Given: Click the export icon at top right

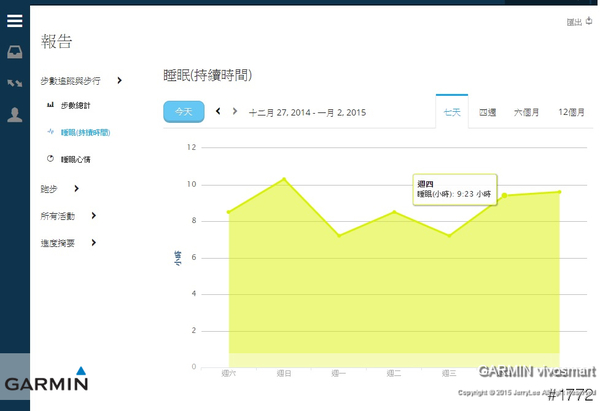Looking at the screenshot, I should pyautogui.click(x=589, y=21).
